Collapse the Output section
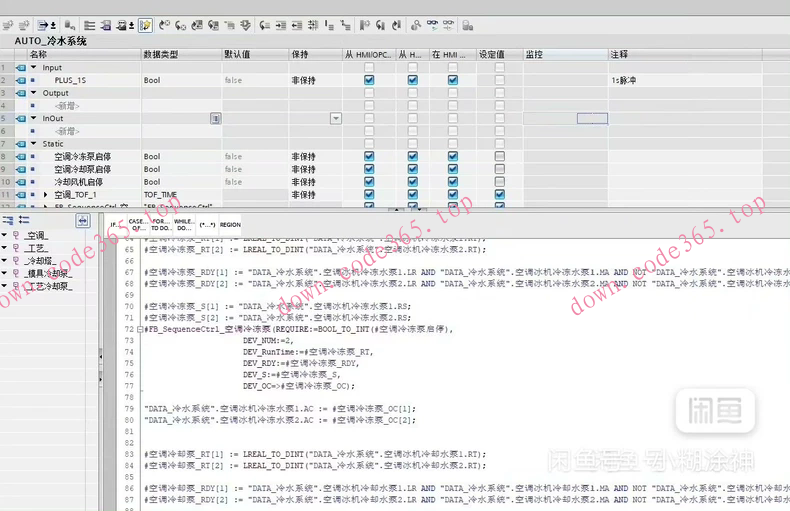Image resolution: width=790 pixels, height=511 pixels. click(34, 93)
